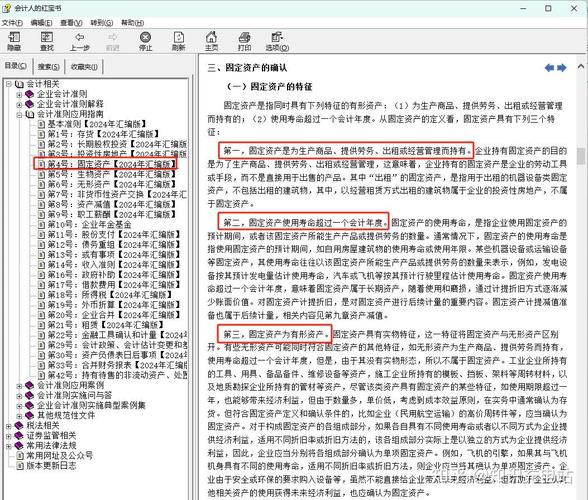Open the 帮助(H) menu
This screenshot has height=500, width=588.
click(132, 23)
